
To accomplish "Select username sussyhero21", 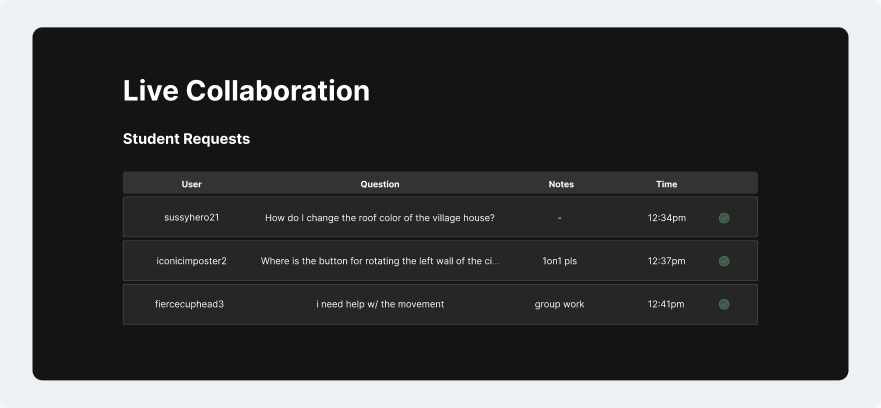I will pos(192,217).
